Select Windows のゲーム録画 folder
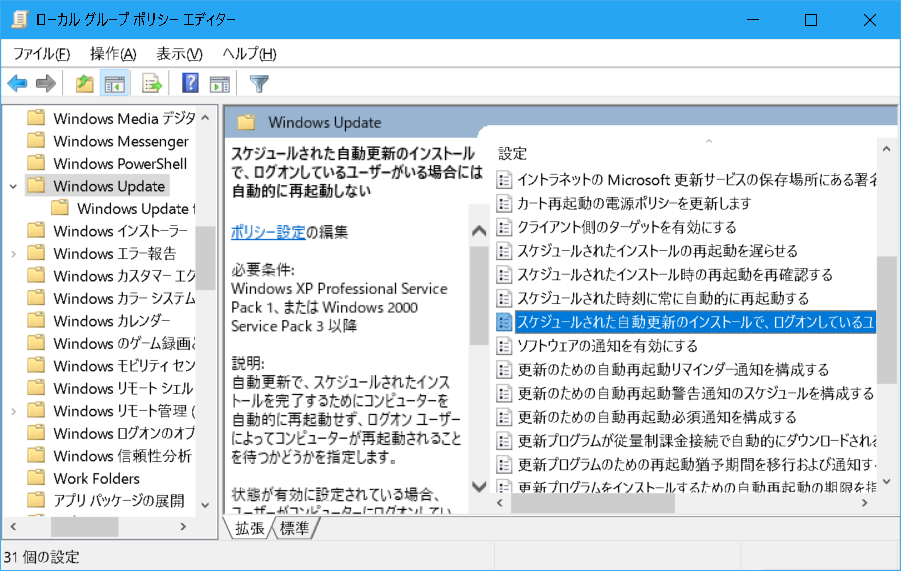The image size is (901, 571). 124,343
